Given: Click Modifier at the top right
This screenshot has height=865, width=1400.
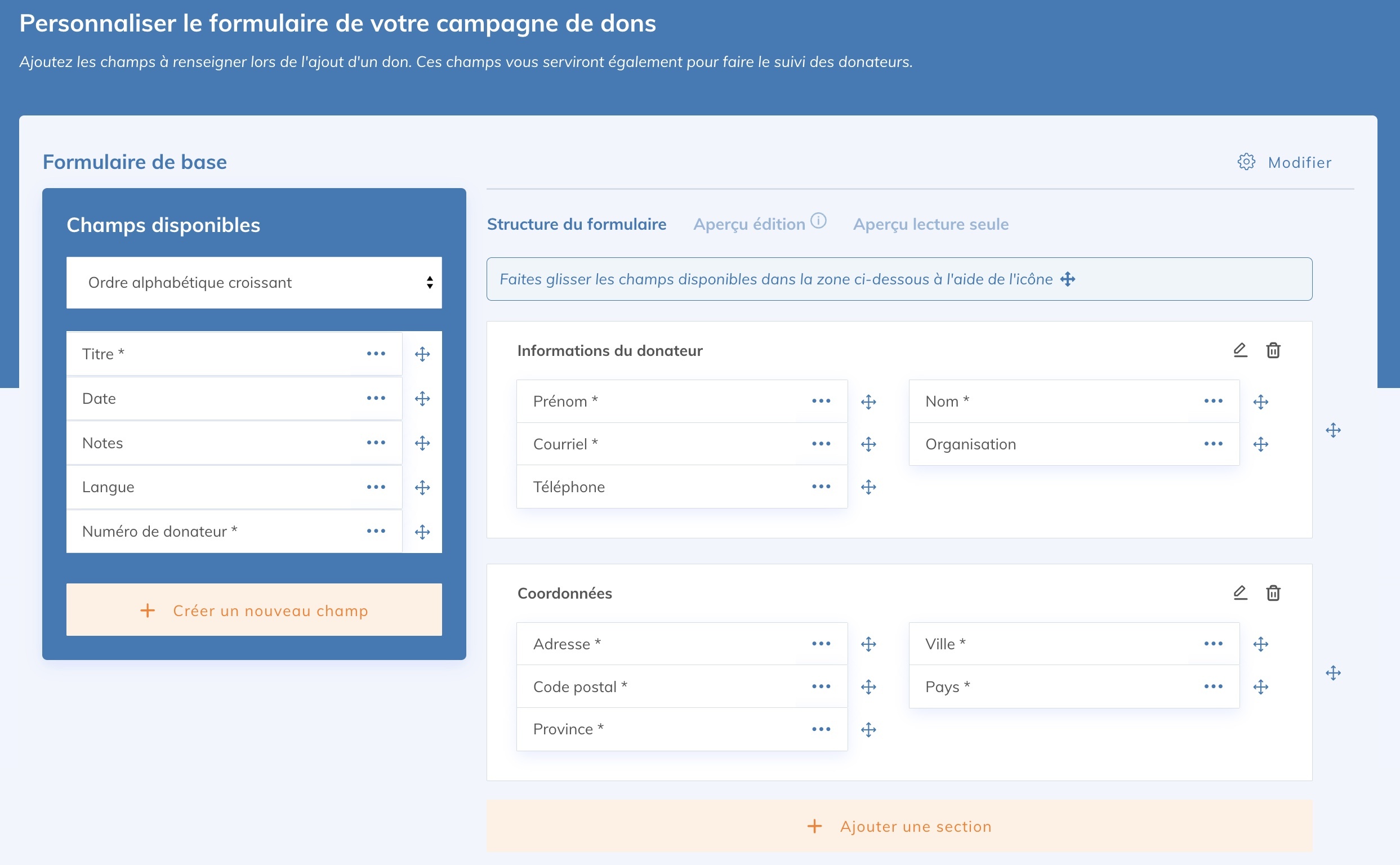Looking at the screenshot, I should click(1300, 162).
